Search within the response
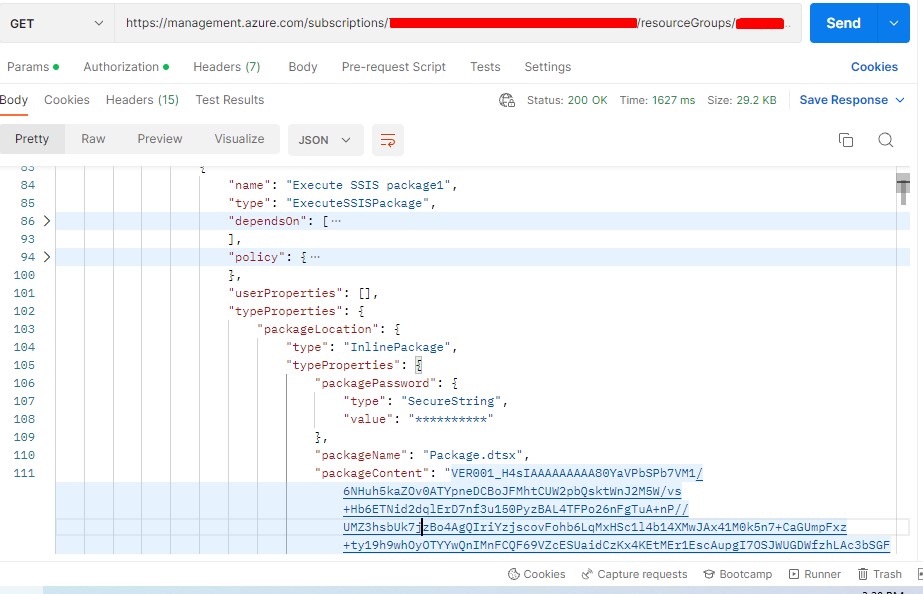 click(x=885, y=140)
